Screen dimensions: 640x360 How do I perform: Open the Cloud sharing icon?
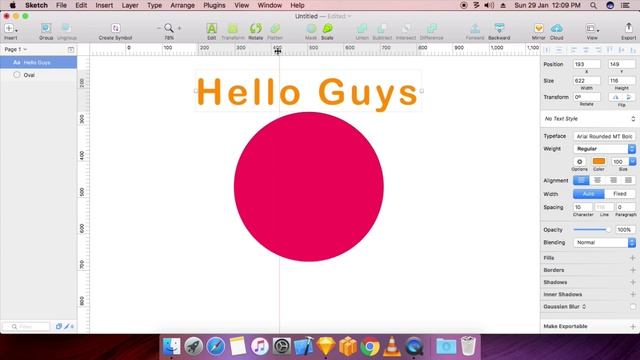point(557,28)
